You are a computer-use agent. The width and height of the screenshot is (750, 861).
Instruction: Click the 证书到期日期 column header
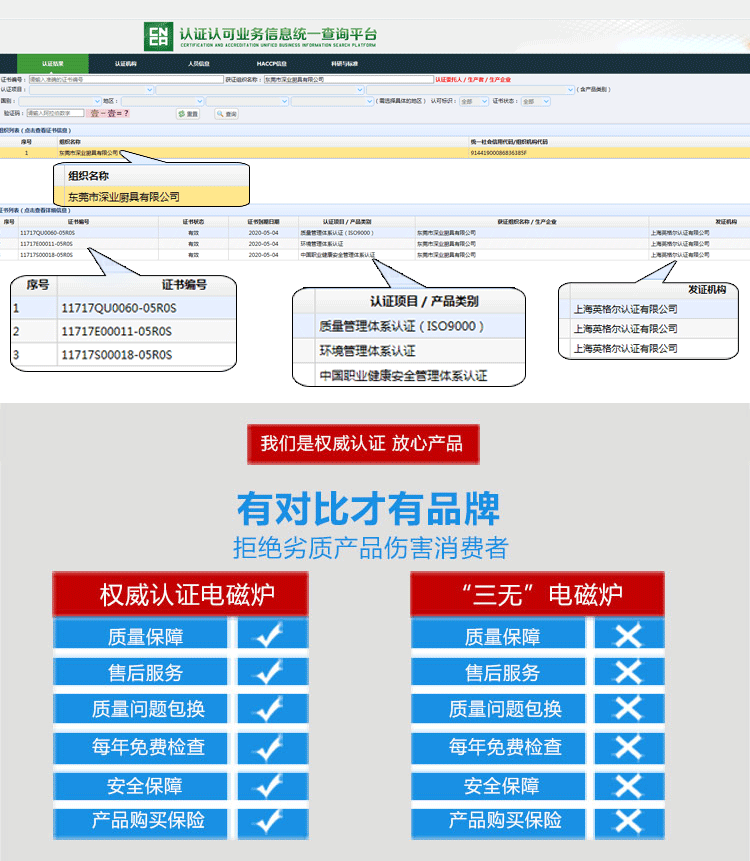pos(263,222)
